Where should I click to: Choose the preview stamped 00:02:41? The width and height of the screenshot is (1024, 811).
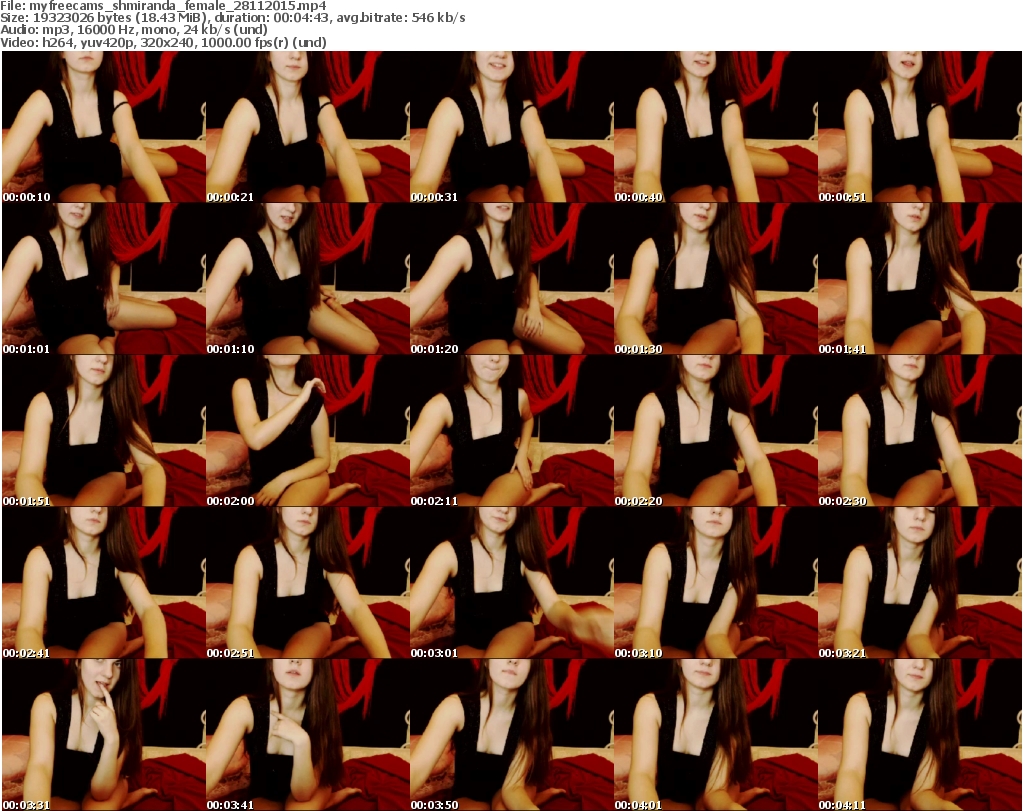[x=104, y=583]
